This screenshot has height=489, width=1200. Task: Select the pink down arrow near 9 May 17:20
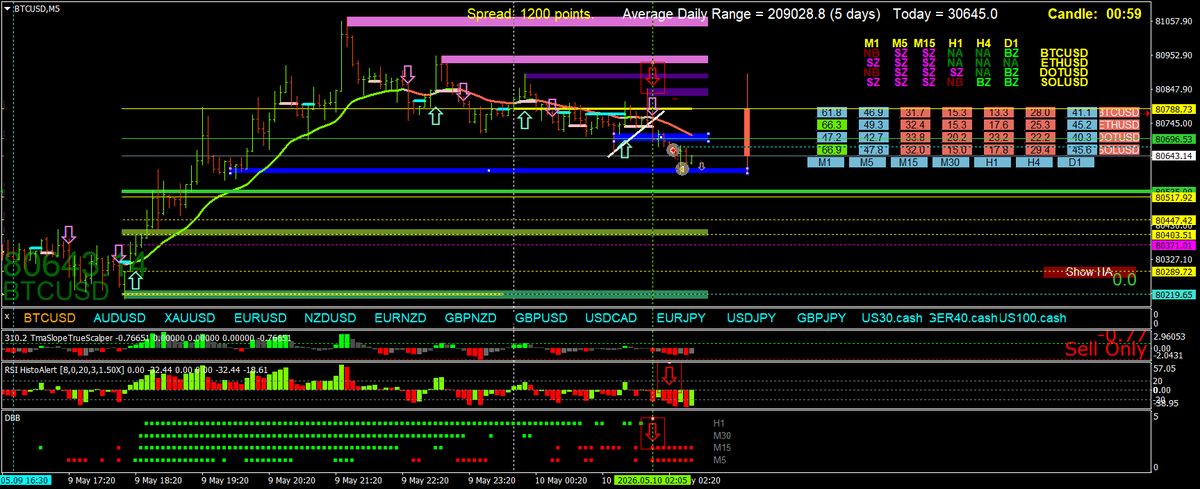click(68, 235)
